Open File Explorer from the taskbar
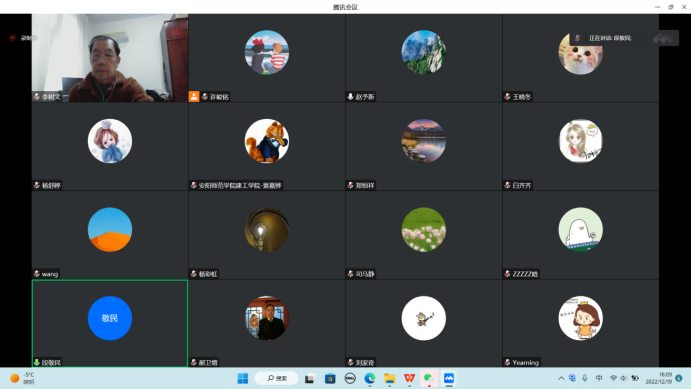This screenshot has width=692, height=389. tap(389, 378)
